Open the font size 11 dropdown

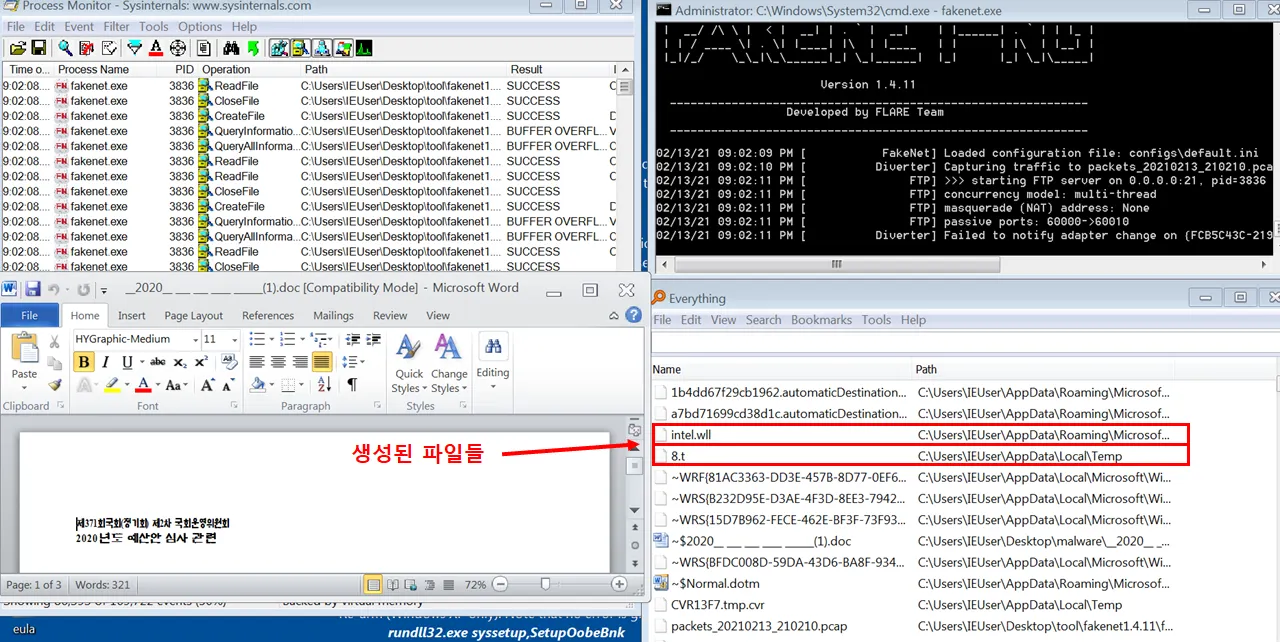pos(234,340)
